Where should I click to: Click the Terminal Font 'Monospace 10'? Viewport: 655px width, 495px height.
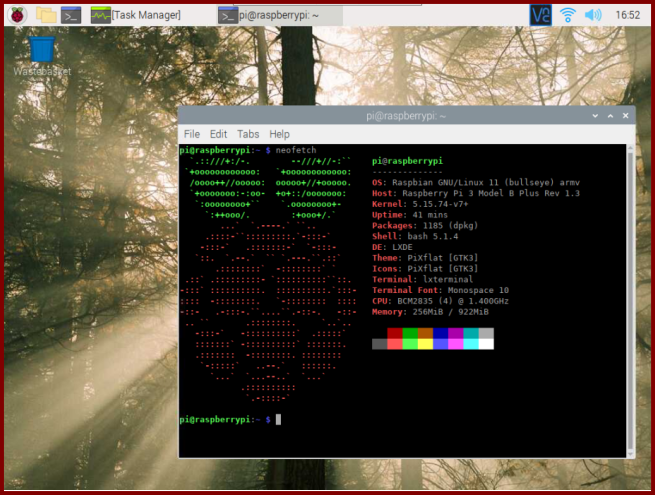pyautogui.click(x=478, y=290)
